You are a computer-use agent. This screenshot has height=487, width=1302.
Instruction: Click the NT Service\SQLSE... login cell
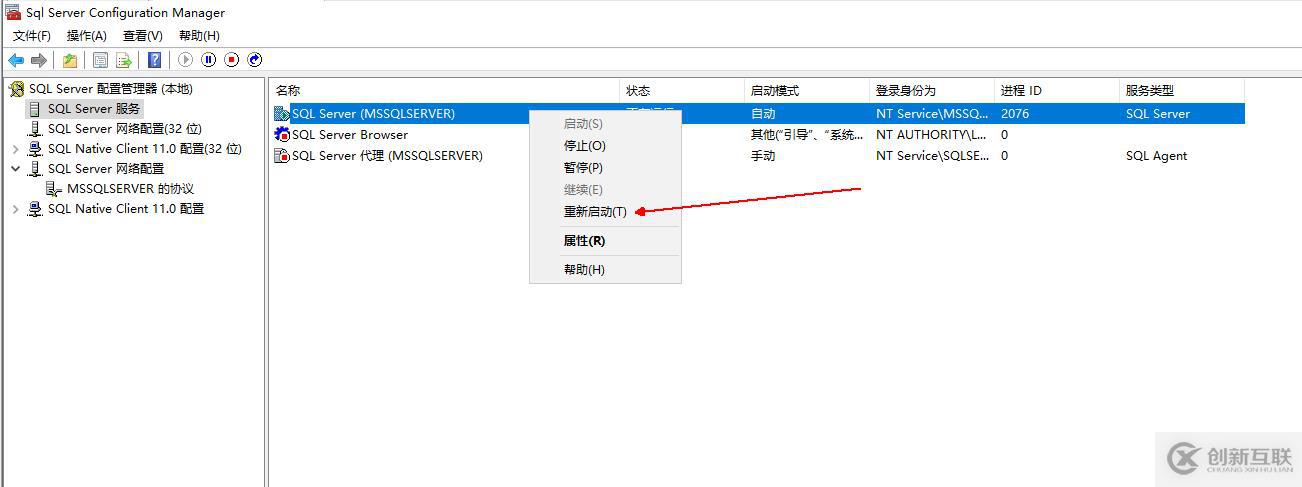[x=932, y=156]
